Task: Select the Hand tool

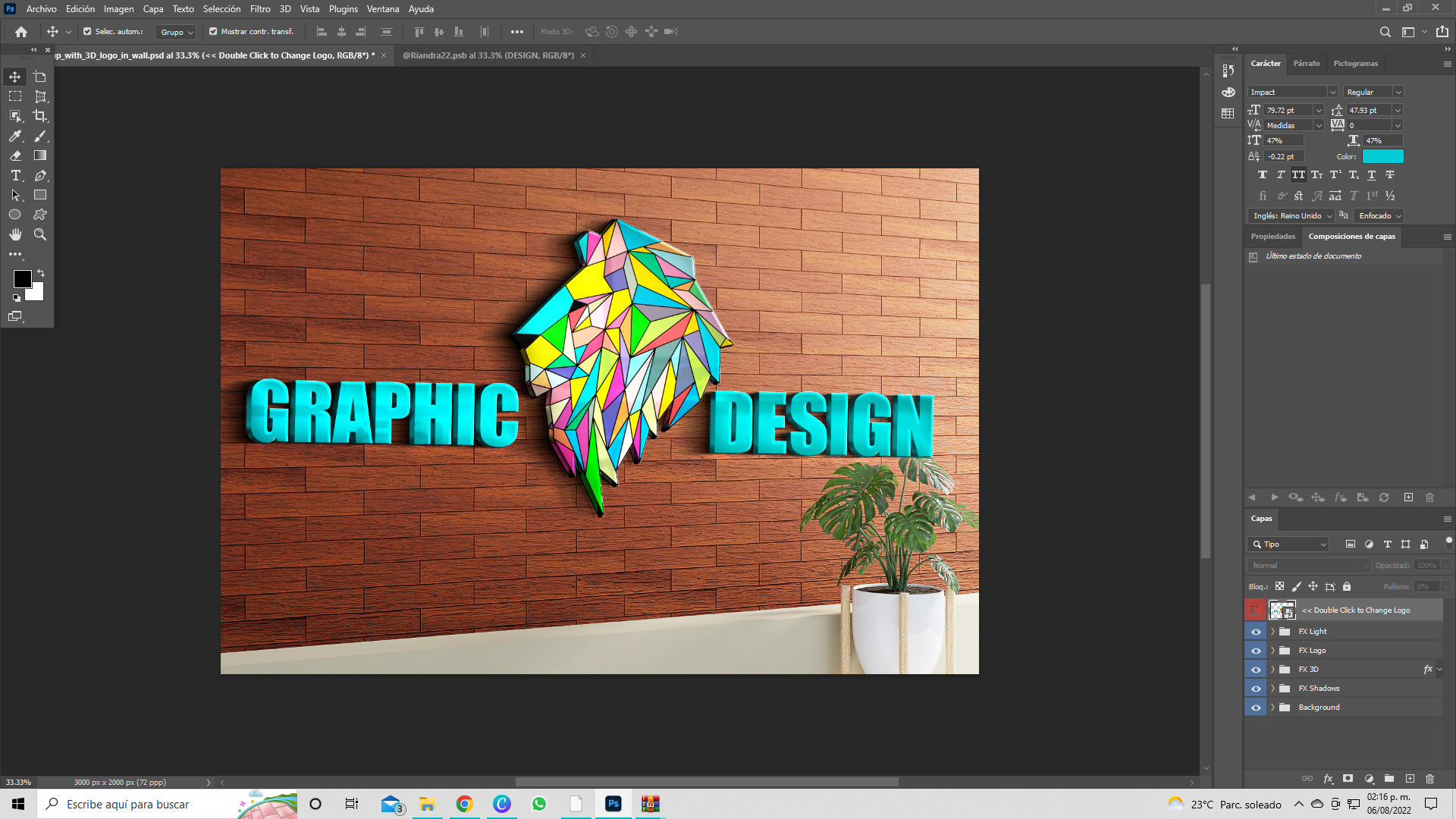Action: [x=15, y=234]
